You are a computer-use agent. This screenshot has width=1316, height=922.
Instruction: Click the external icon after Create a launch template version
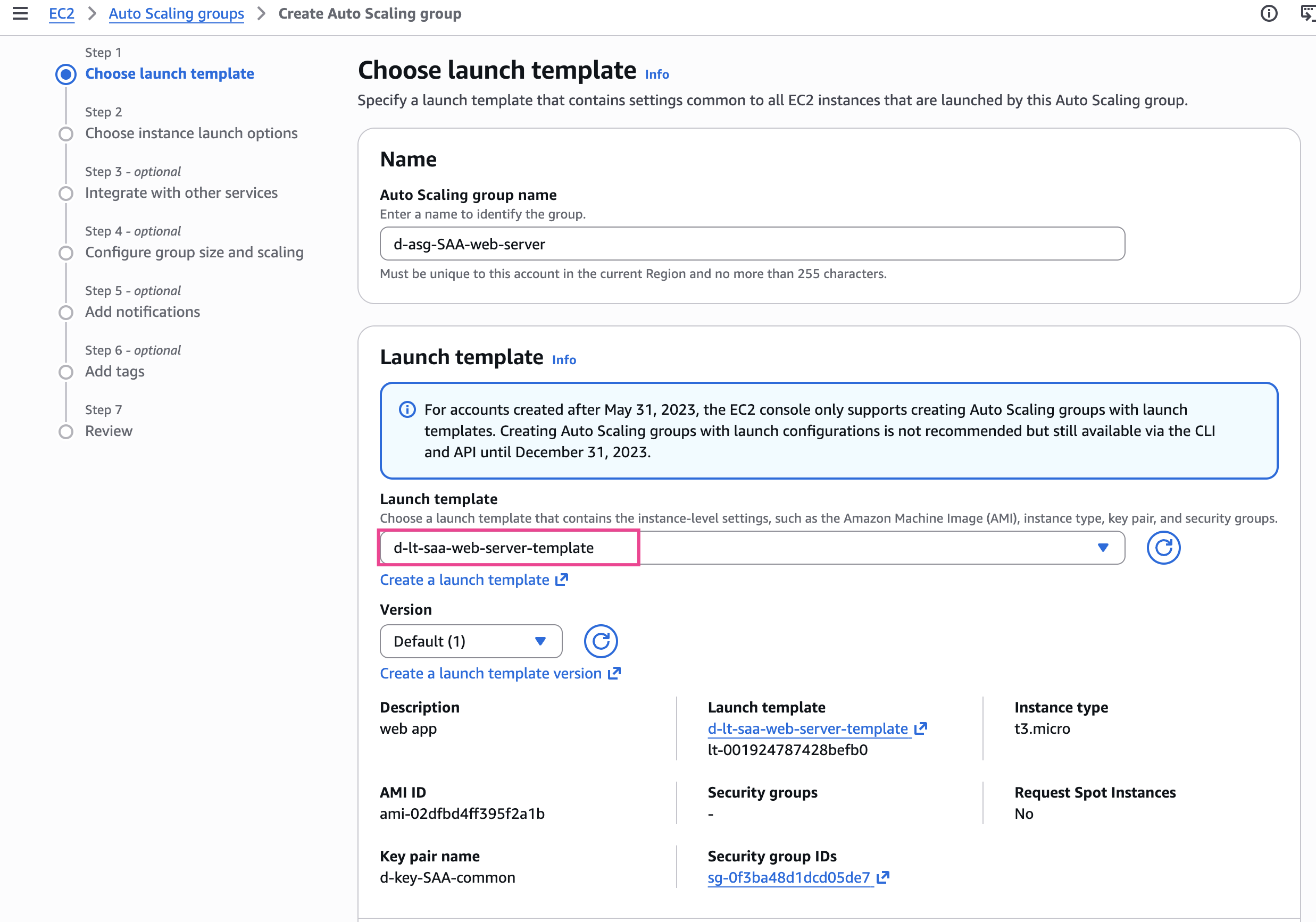[x=614, y=673]
